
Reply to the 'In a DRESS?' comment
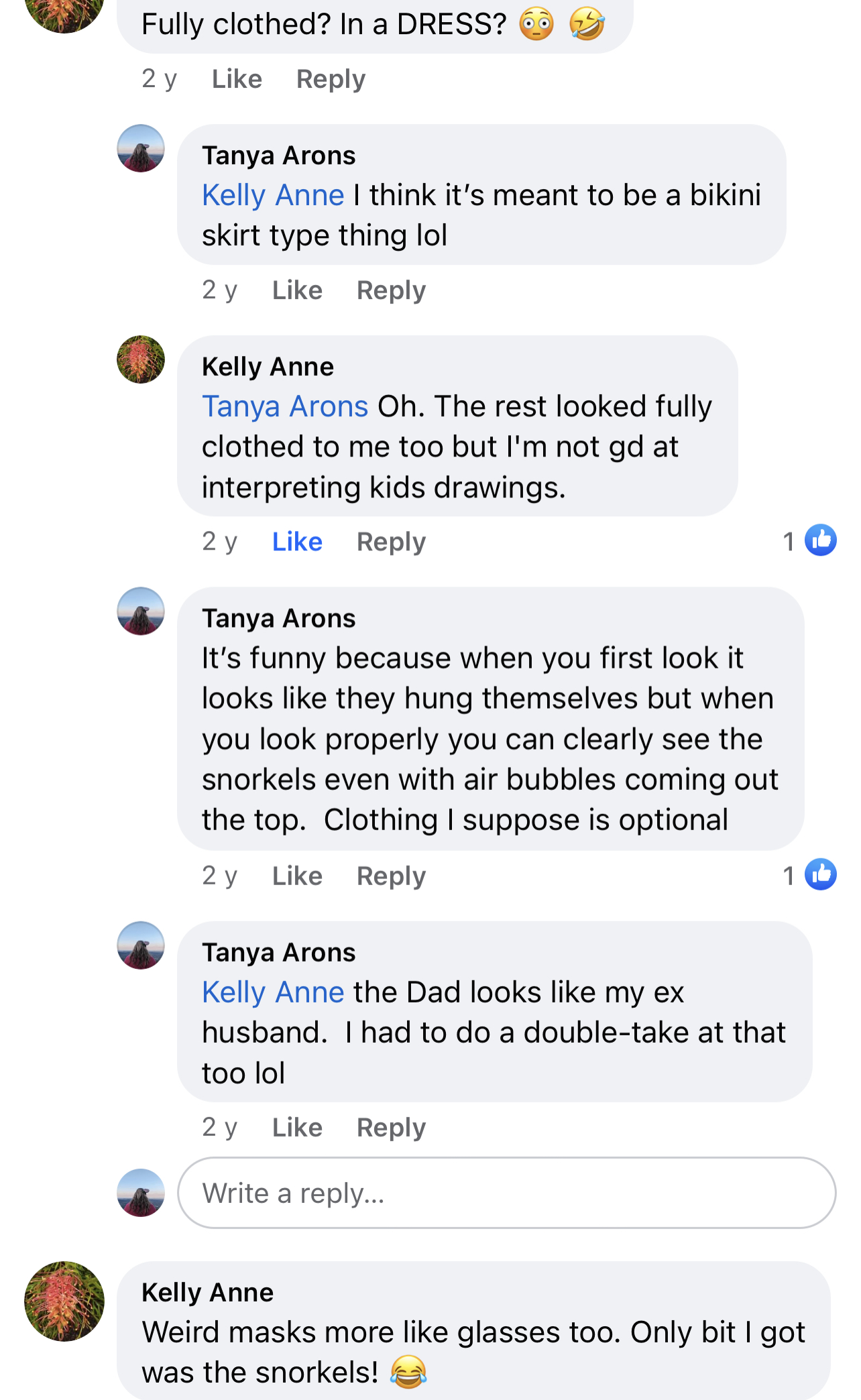[331, 79]
